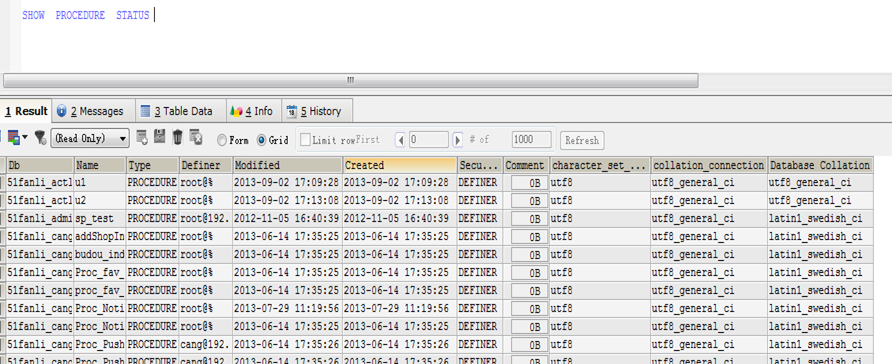Click the SHOW PROCEDURE STATUS query text
The width and height of the screenshot is (892, 364).
click(85, 15)
